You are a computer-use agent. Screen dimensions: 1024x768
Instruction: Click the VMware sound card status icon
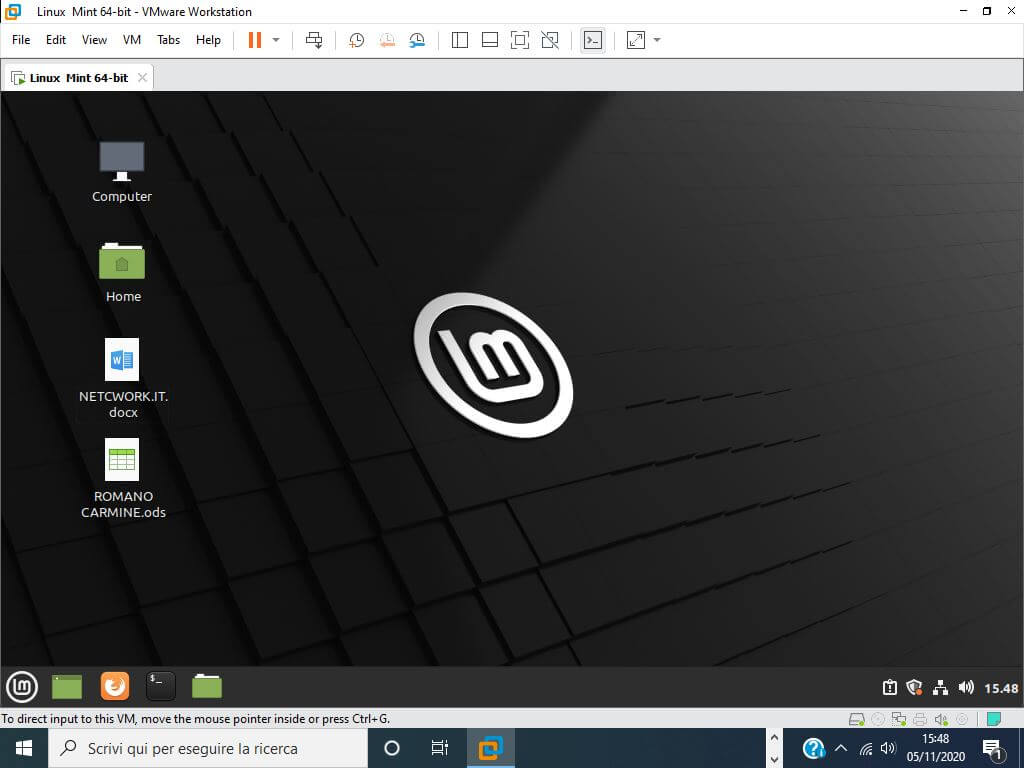(x=941, y=720)
